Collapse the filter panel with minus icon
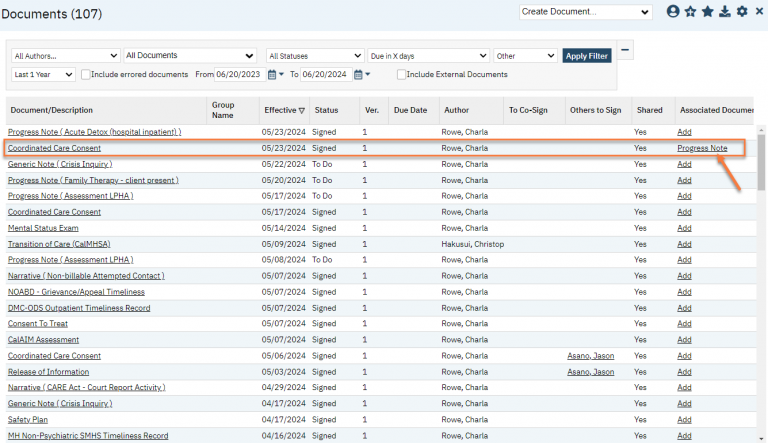Screen dimensions: 768x443 (x=626, y=50)
